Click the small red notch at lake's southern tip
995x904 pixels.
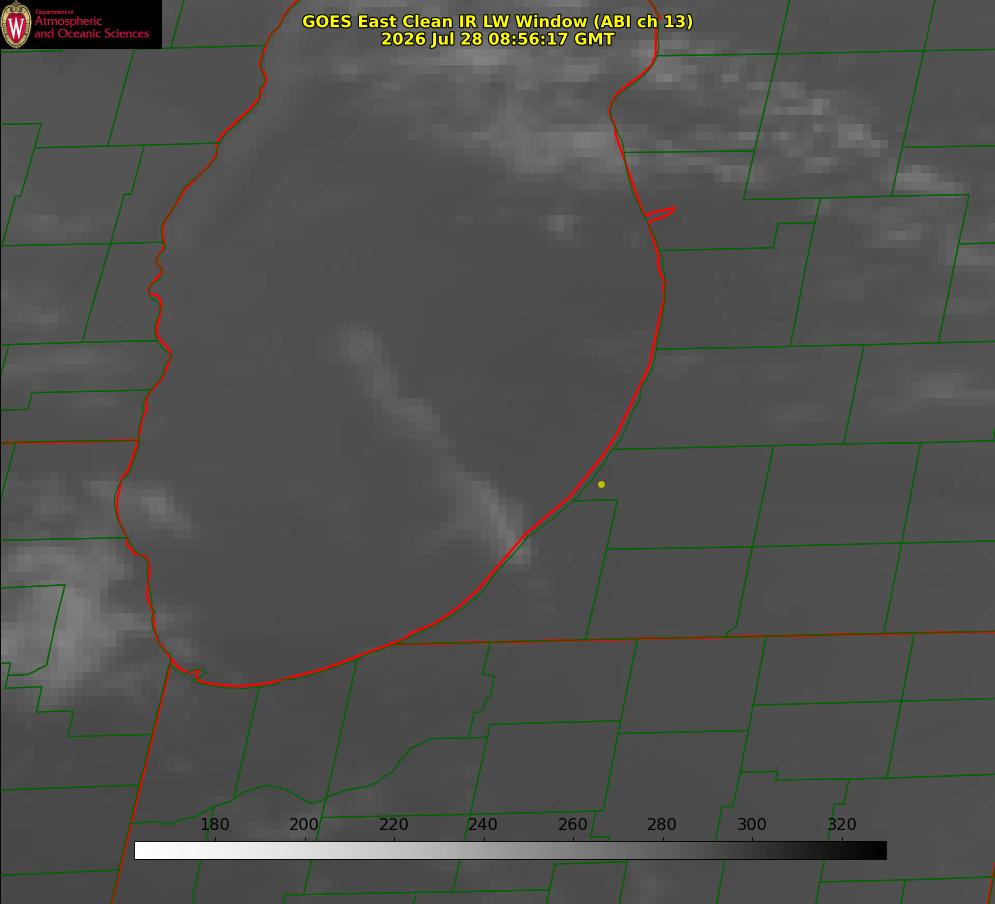(x=194, y=674)
